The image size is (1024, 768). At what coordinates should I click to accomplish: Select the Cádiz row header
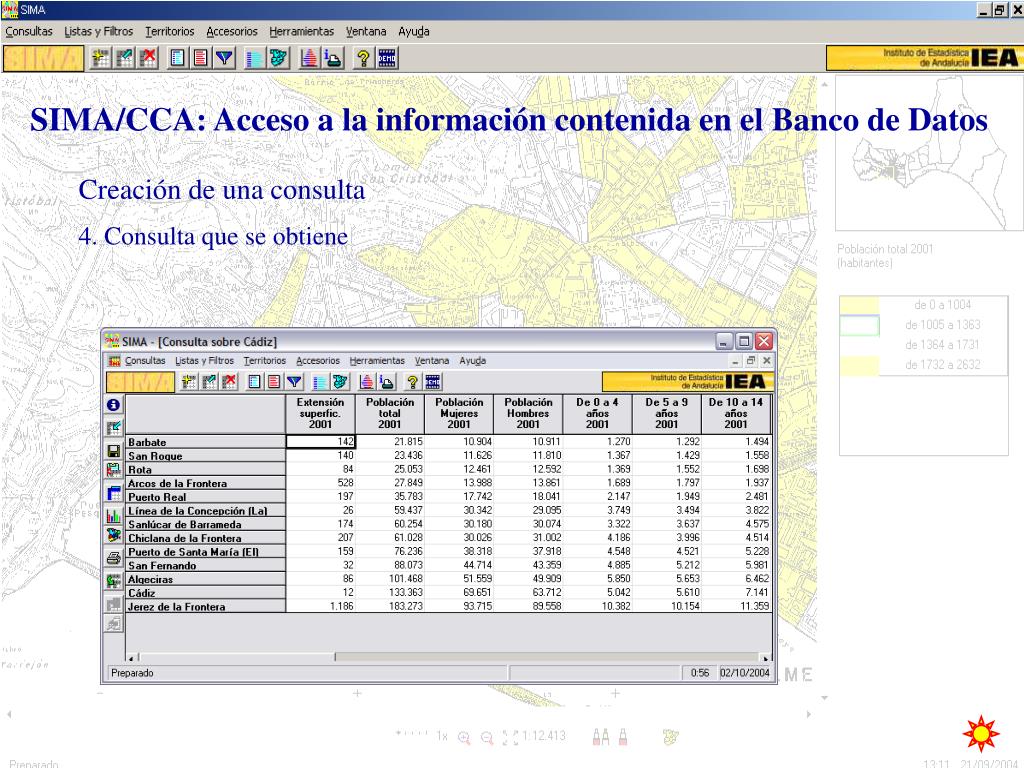point(206,593)
